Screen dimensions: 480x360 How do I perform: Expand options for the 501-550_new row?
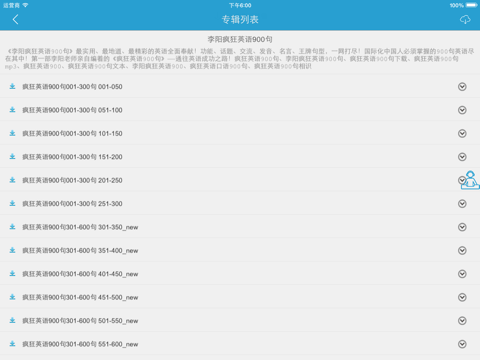(x=462, y=321)
